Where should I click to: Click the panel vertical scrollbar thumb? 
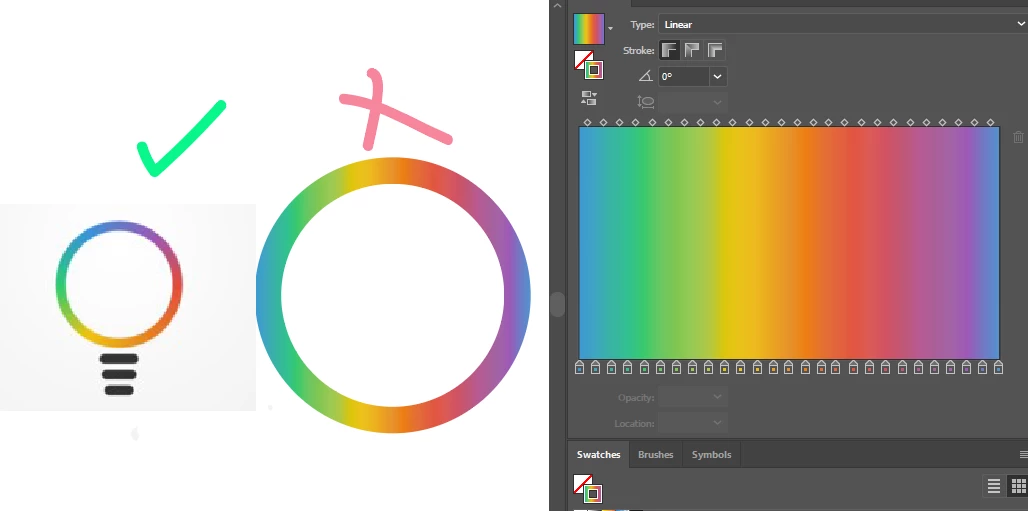pos(557,304)
